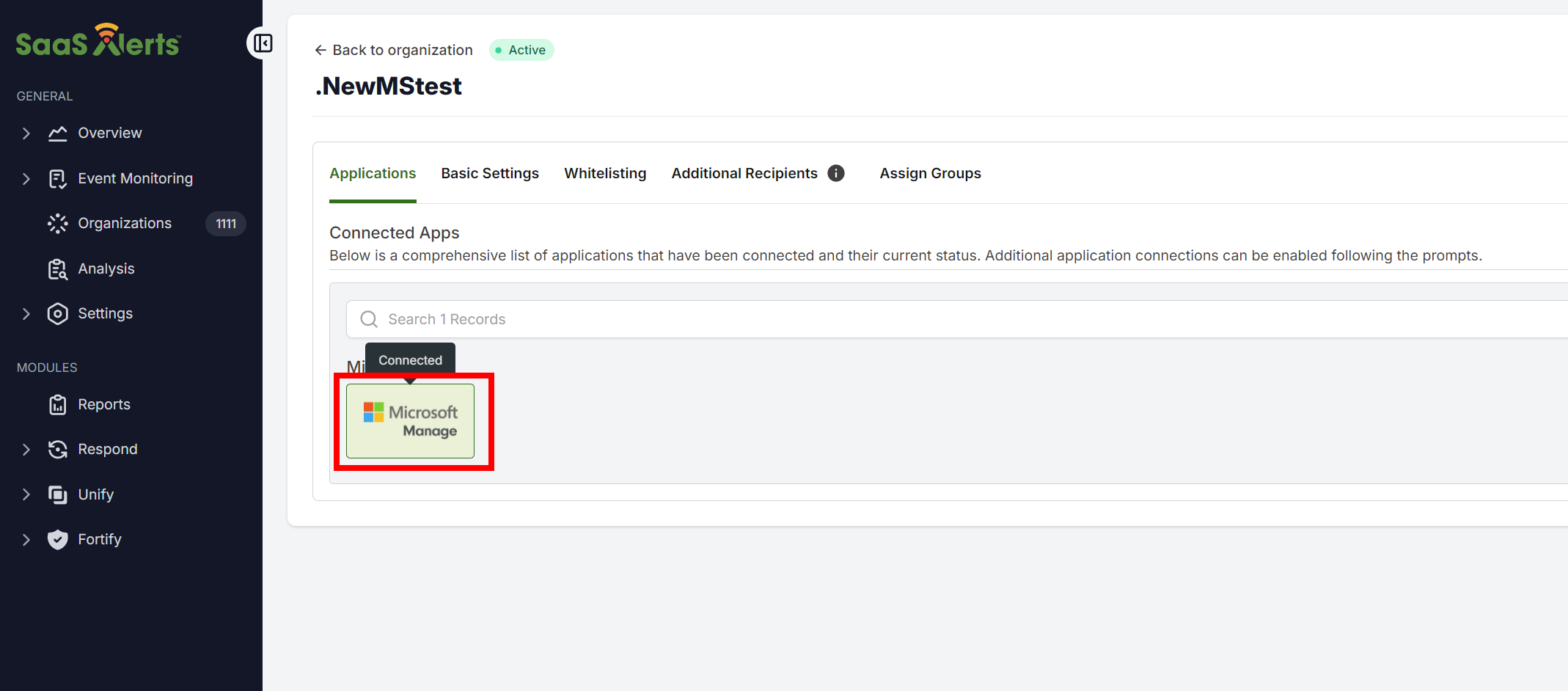Click the Organizations icon
The image size is (1568, 691).
(x=57, y=223)
